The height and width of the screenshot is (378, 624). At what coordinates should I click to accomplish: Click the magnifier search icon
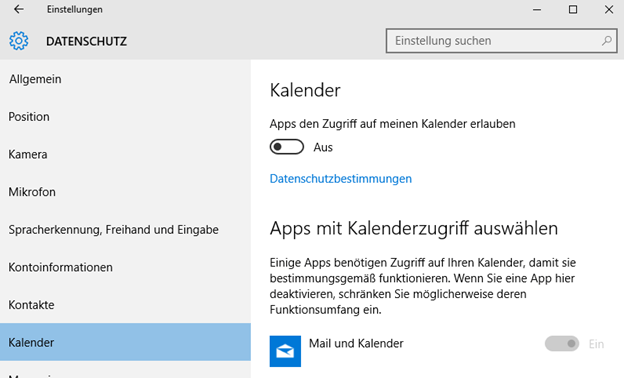[x=606, y=41]
